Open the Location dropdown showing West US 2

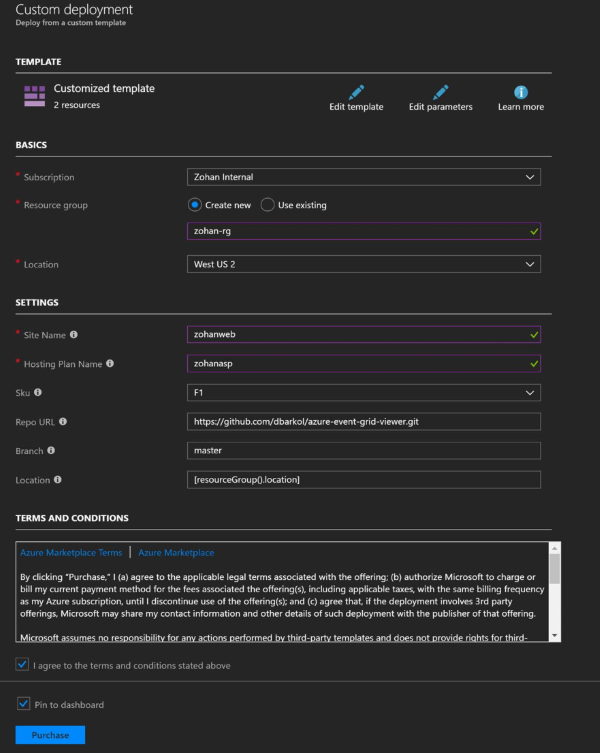364,264
